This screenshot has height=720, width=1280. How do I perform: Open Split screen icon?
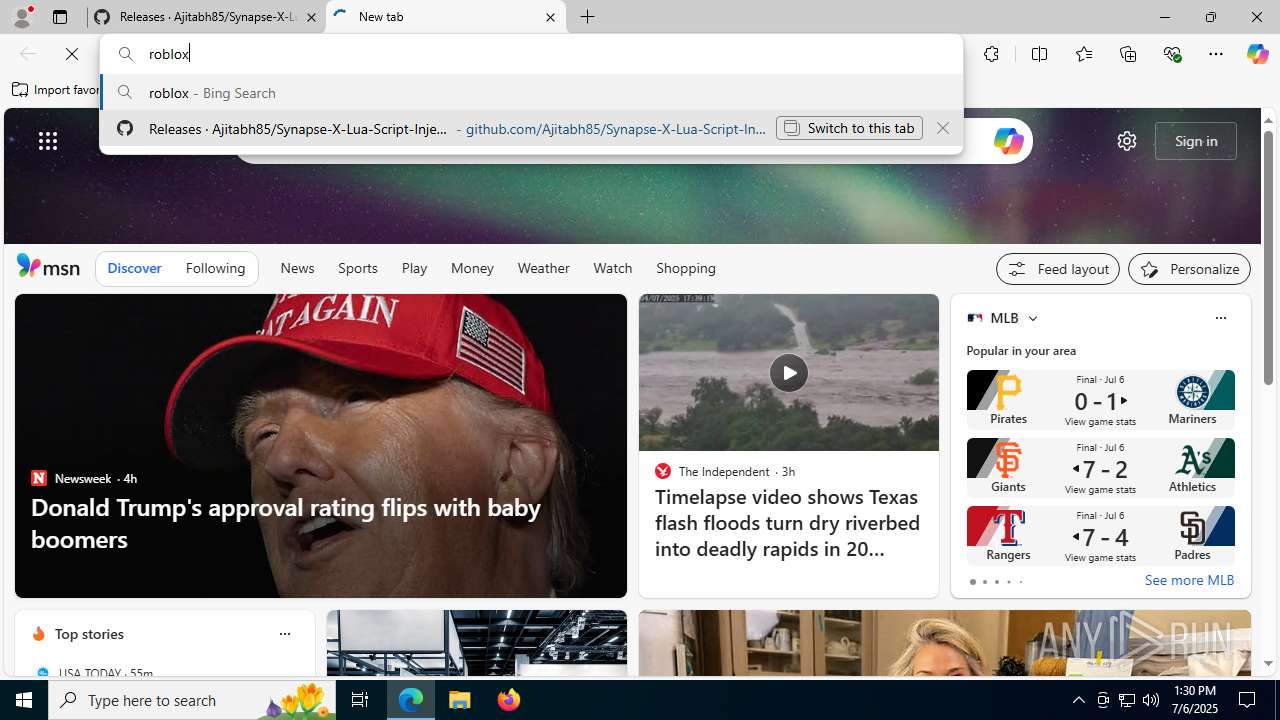click(x=1039, y=54)
